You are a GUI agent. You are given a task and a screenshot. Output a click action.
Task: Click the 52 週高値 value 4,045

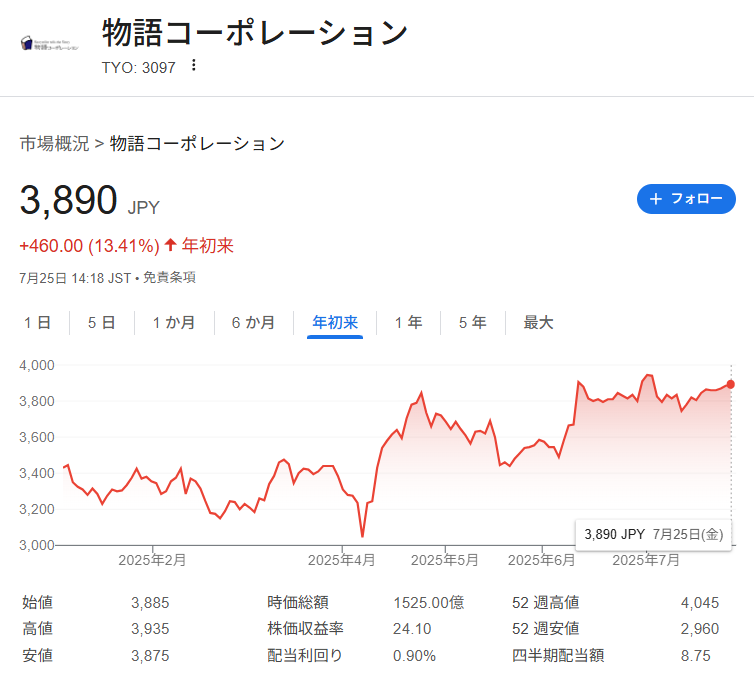pos(700,603)
